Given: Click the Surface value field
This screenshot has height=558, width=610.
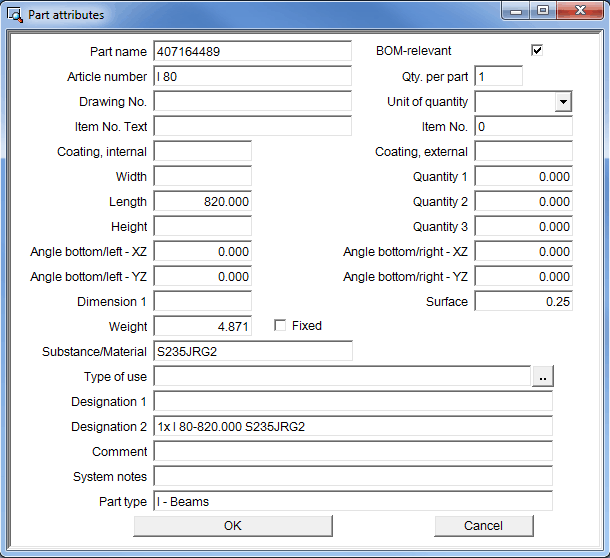Looking at the screenshot, I should click(523, 301).
